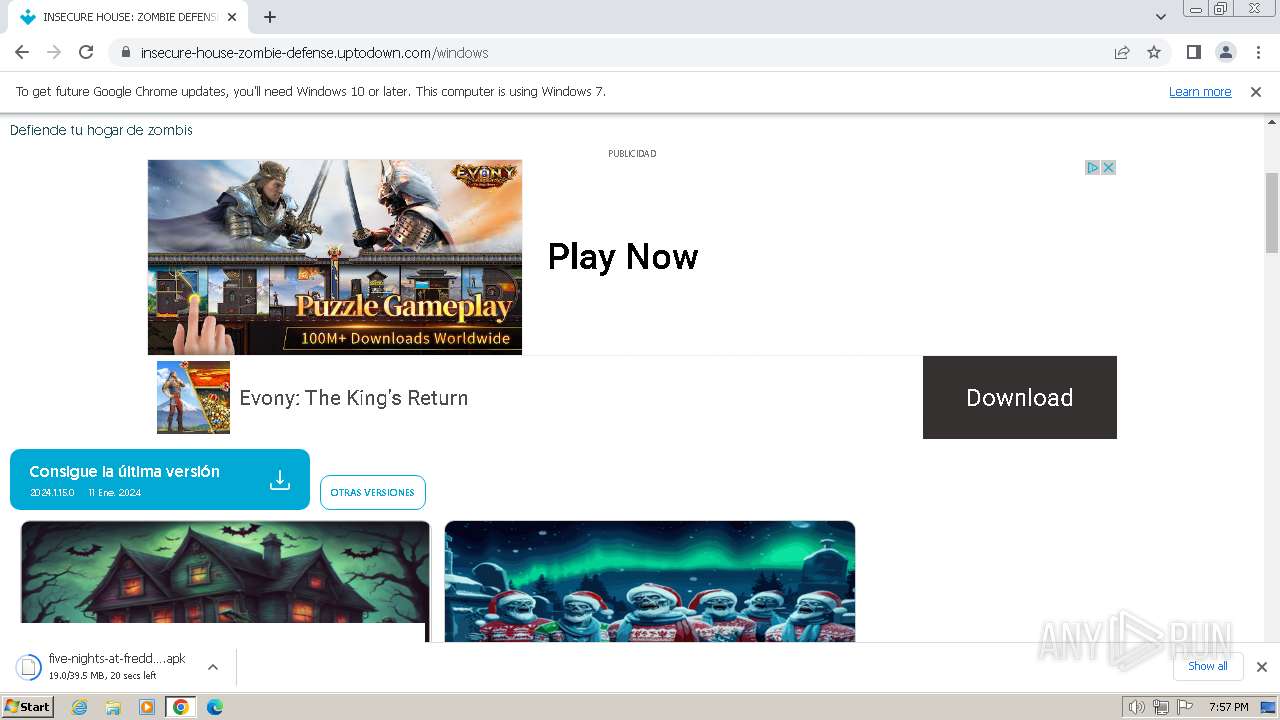Select the INSECURE HOUSE: ZOMBIE DEFENSE tab
Screen dimensions: 1280x720
pos(128,17)
